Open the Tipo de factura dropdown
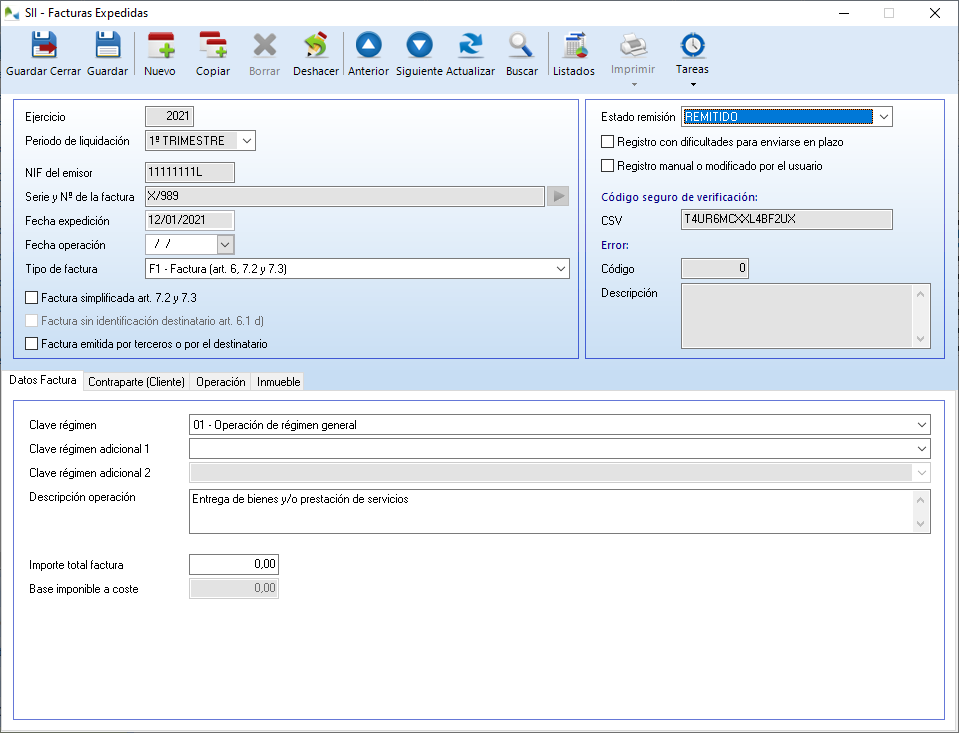Viewport: 959px width, 733px height. pyautogui.click(x=559, y=269)
